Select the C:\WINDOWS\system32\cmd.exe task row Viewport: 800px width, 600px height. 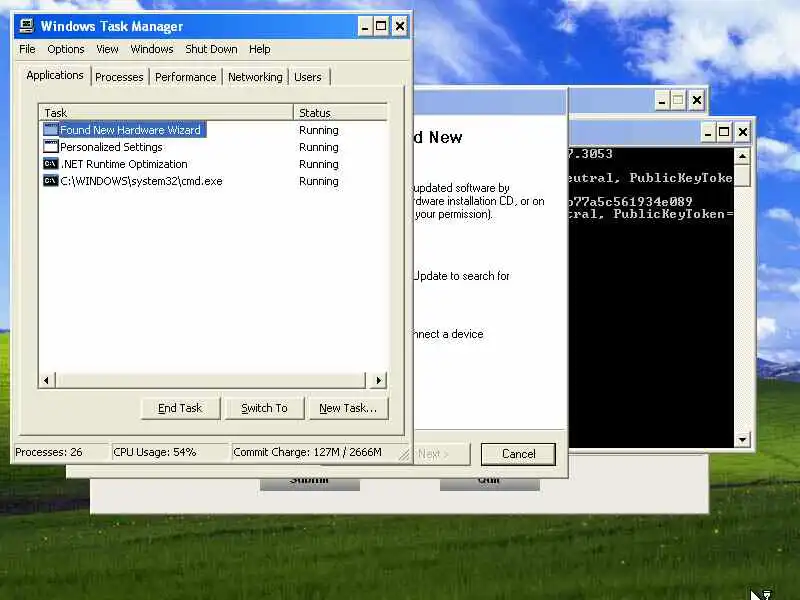[213, 181]
